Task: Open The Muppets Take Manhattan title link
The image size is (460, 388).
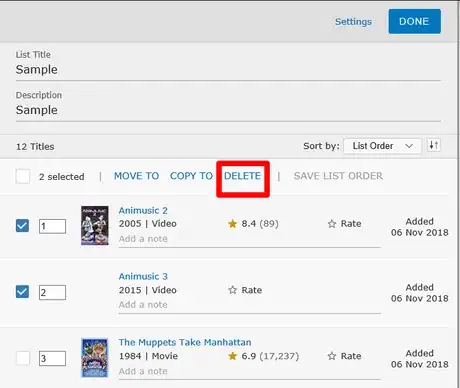Action: pos(185,342)
